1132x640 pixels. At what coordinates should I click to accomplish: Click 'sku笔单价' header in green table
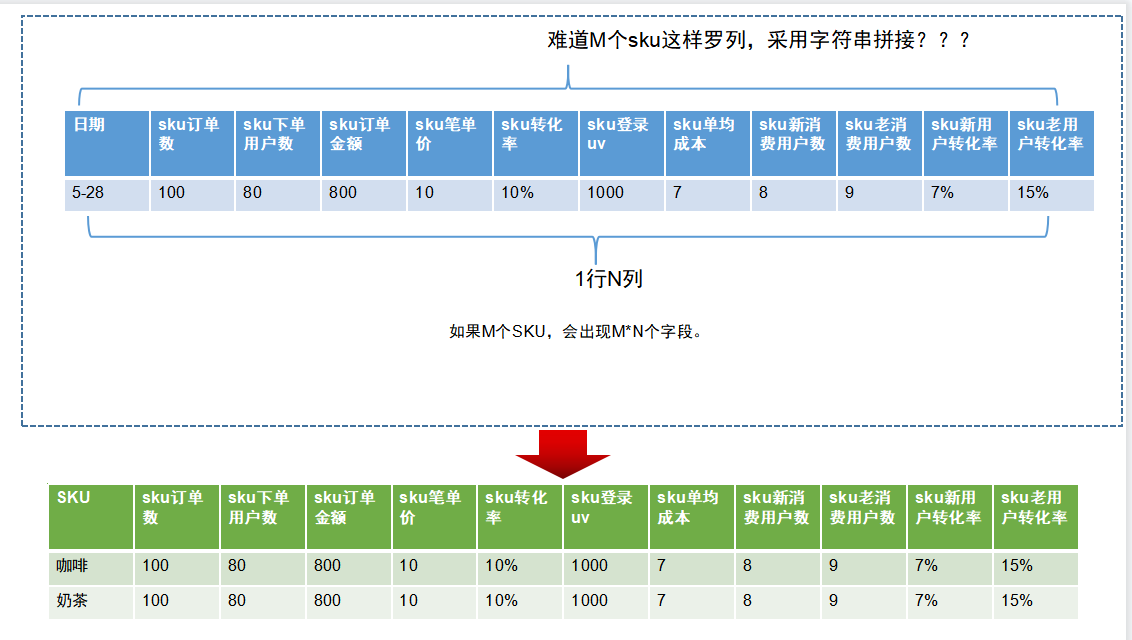[433, 516]
